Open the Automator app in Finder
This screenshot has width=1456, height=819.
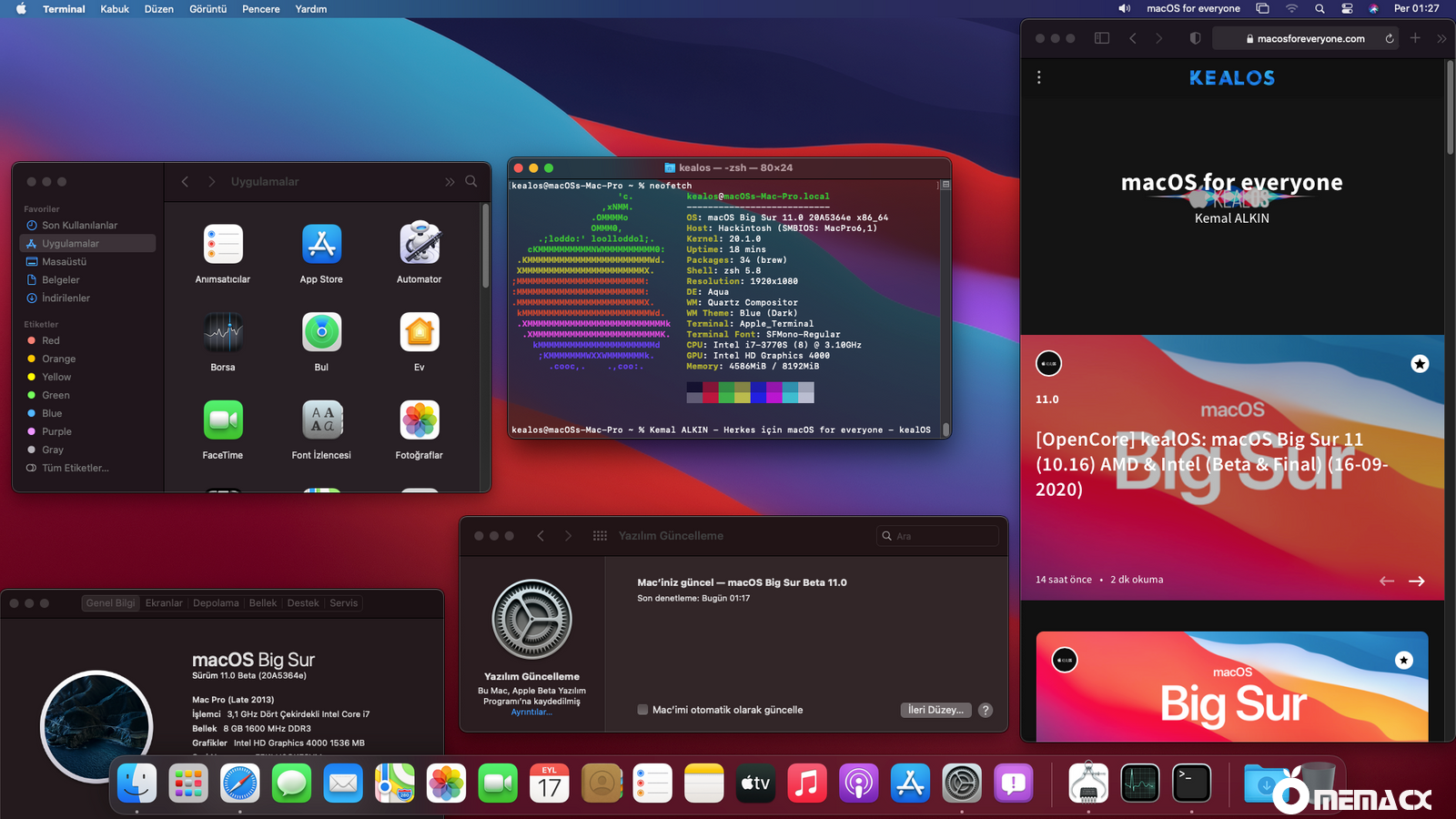point(420,245)
